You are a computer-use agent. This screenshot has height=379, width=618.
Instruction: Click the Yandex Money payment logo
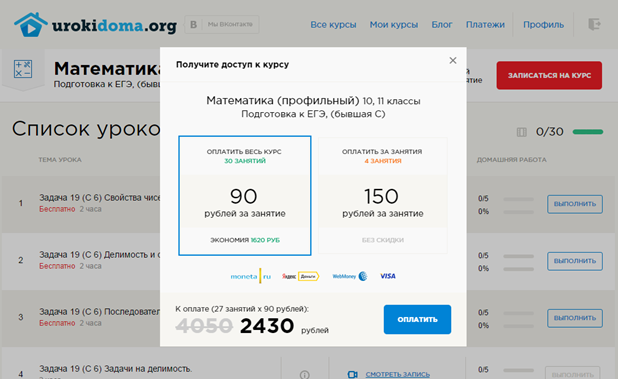point(300,276)
